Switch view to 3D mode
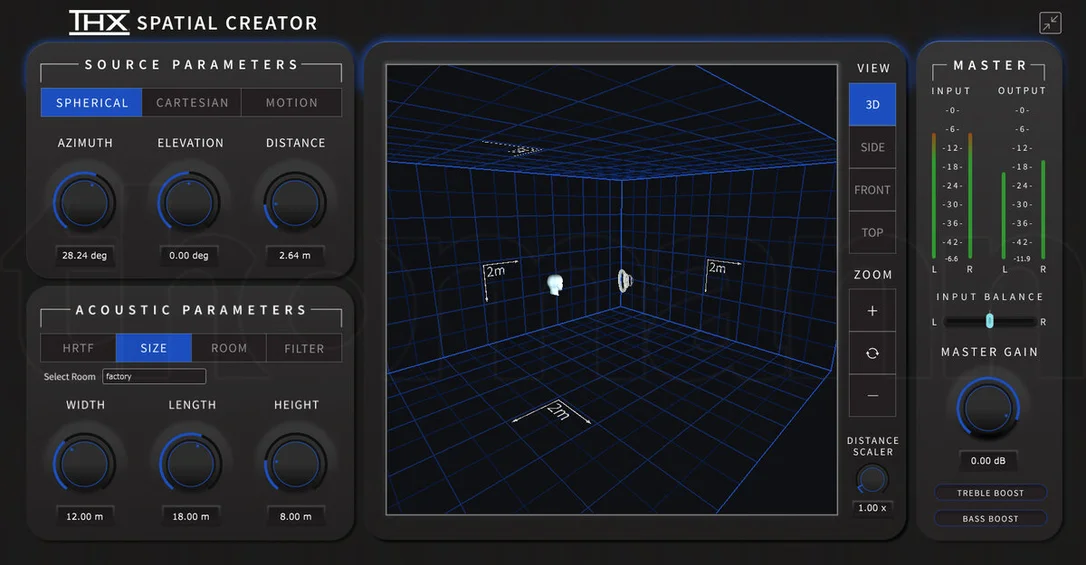Image resolution: width=1086 pixels, height=565 pixels. (872, 105)
